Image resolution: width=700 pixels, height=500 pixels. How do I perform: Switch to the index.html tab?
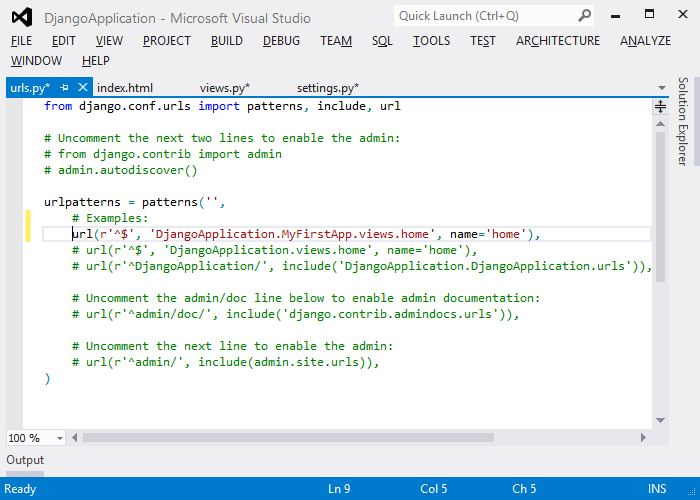tap(125, 88)
